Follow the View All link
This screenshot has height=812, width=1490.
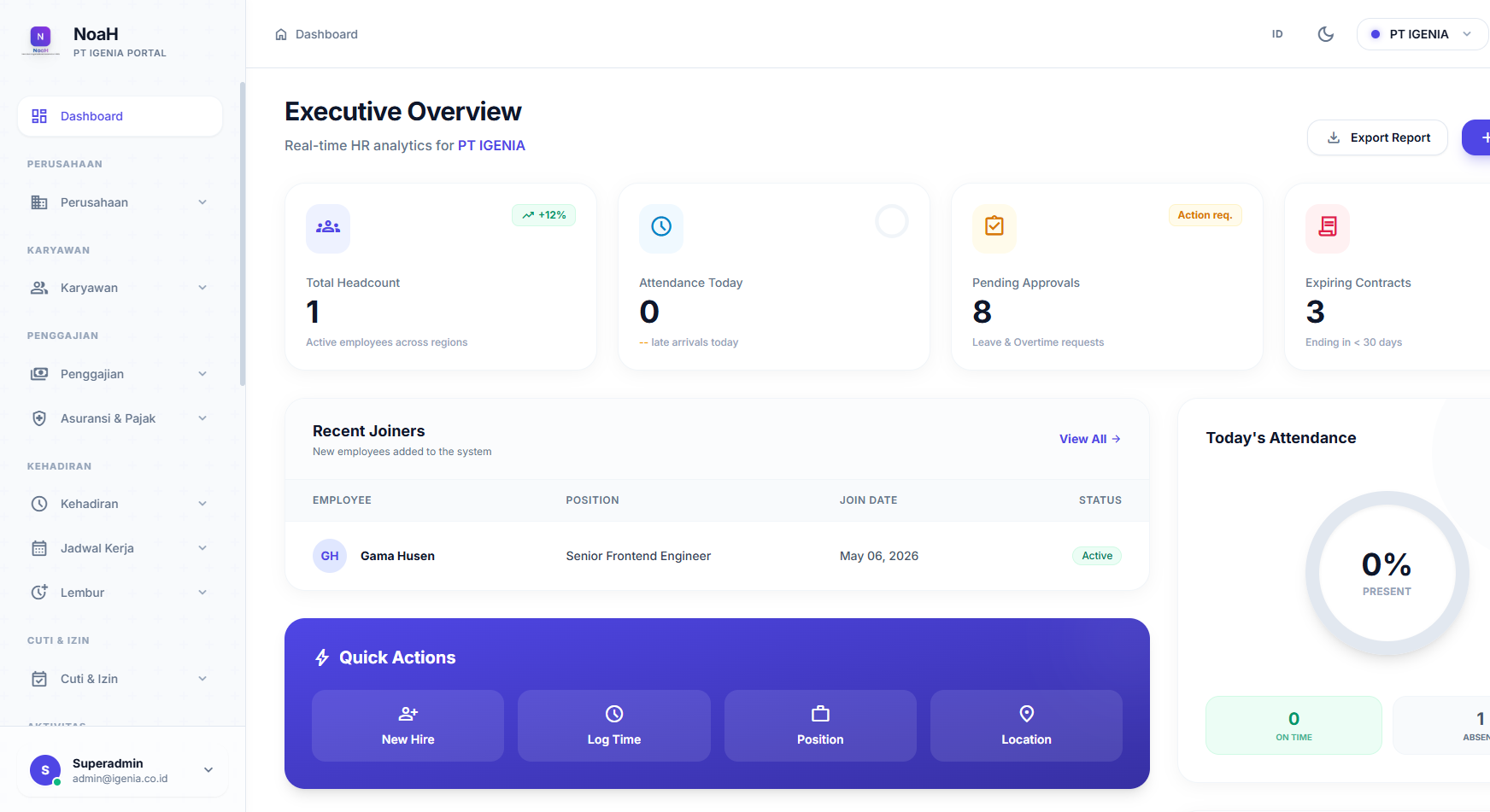coord(1090,439)
